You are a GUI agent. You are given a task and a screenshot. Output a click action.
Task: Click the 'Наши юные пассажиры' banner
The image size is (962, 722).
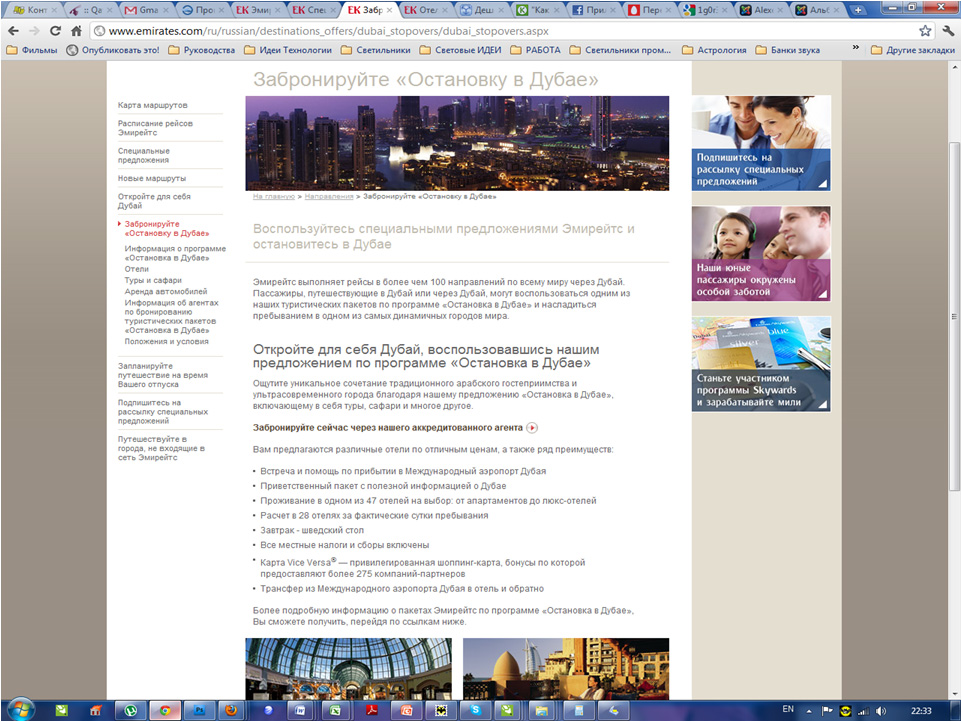(x=761, y=253)
